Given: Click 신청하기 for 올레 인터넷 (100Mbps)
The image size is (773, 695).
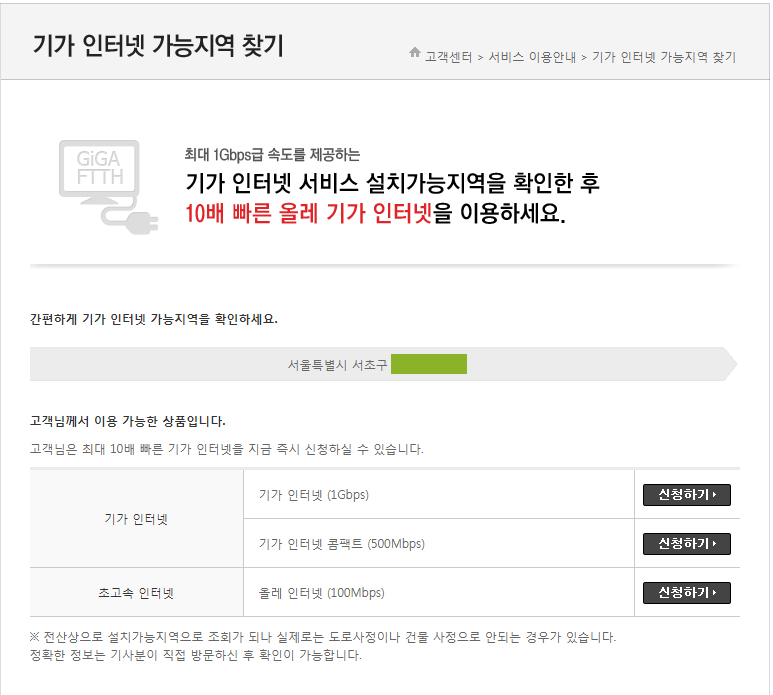Looking at the screenshot, I should (x=687, y=592).
